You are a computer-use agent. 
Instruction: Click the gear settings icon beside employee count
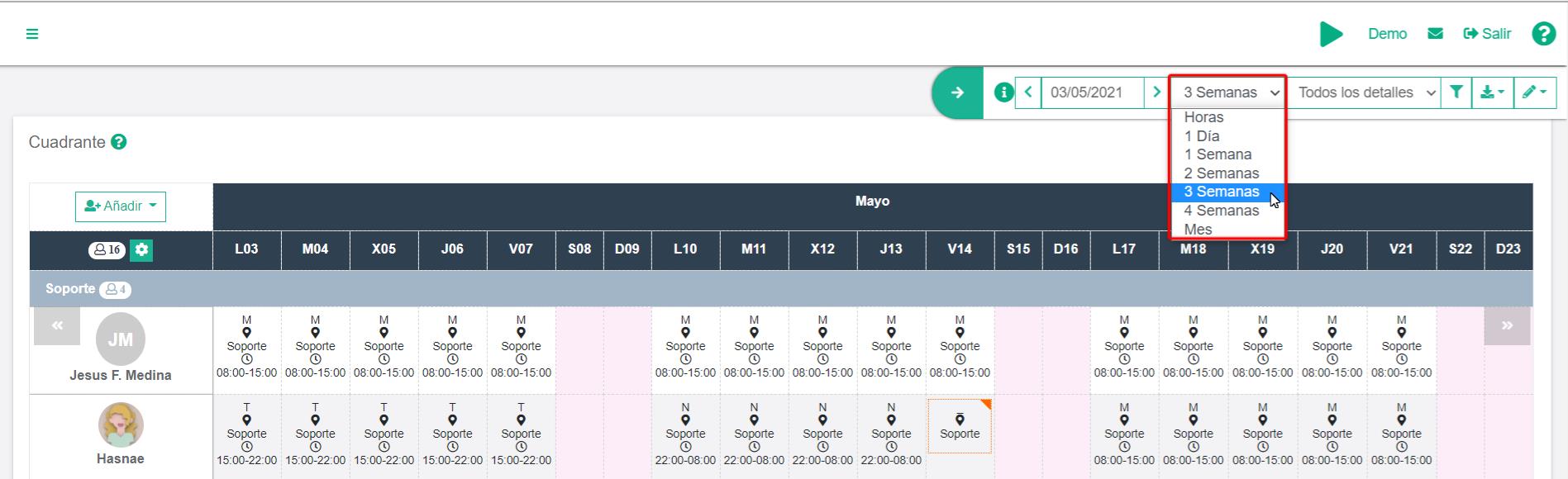point(142,249)
